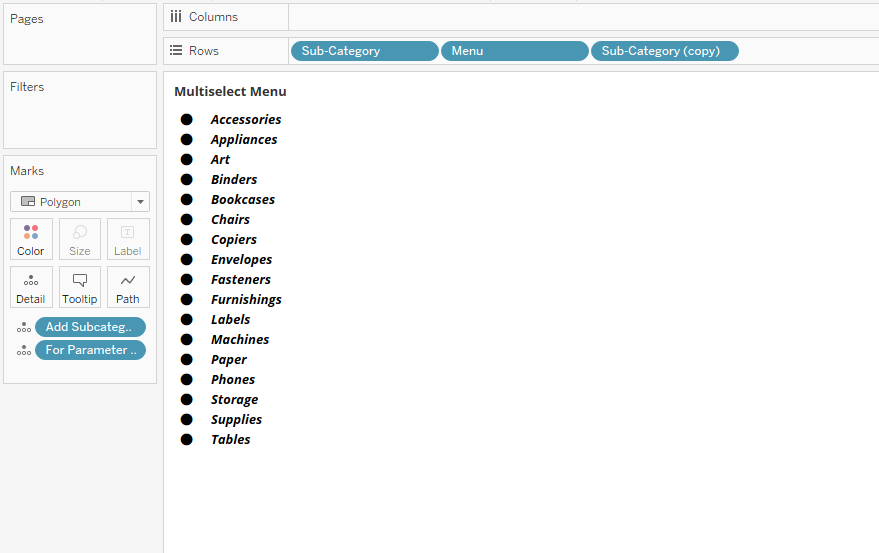This screenshot has height=553, width=879.
Task: Select the Machines label
Action: (240, 340)
